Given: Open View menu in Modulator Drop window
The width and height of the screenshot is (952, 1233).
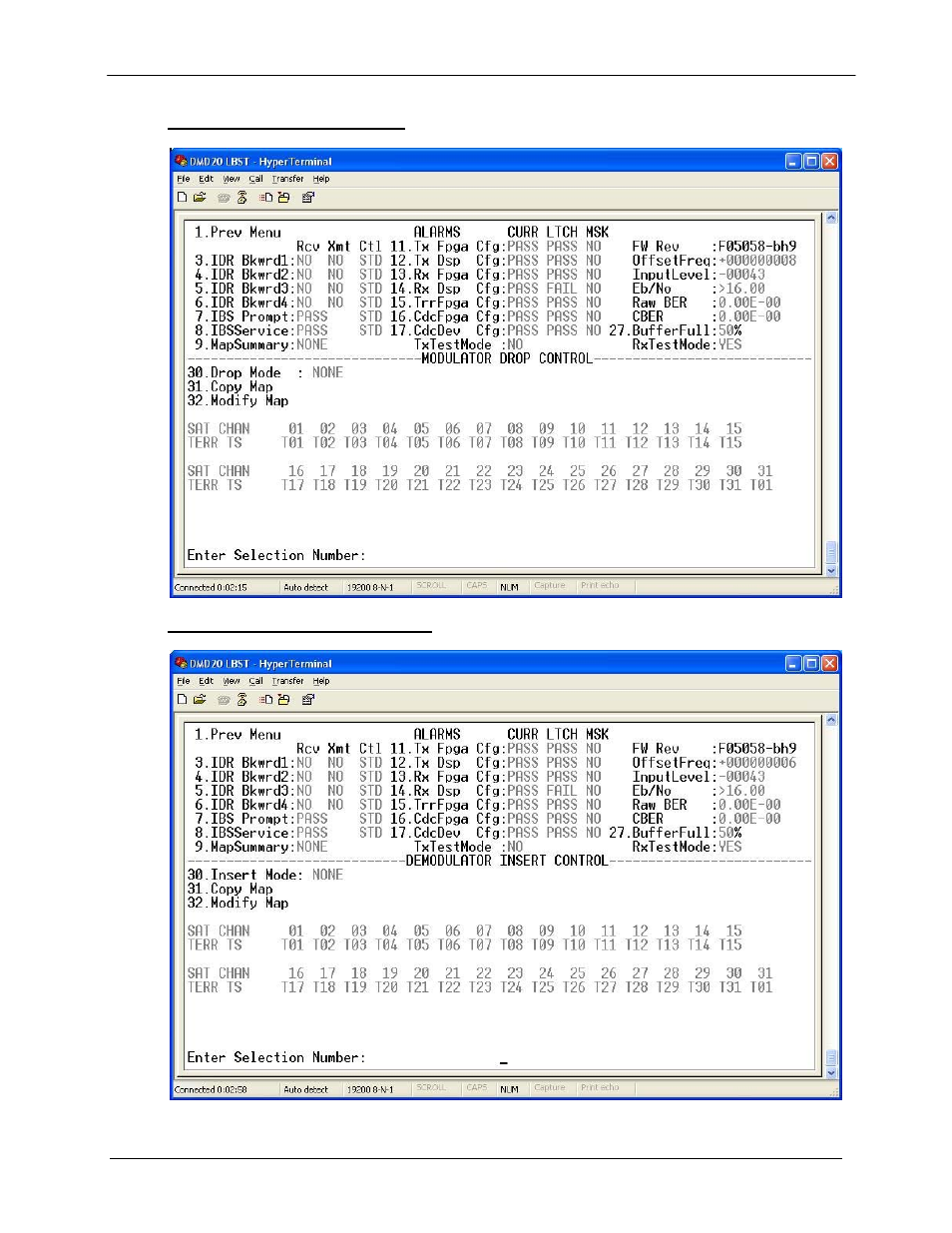Looking at the screenshot, I should (x=232, y=180).
